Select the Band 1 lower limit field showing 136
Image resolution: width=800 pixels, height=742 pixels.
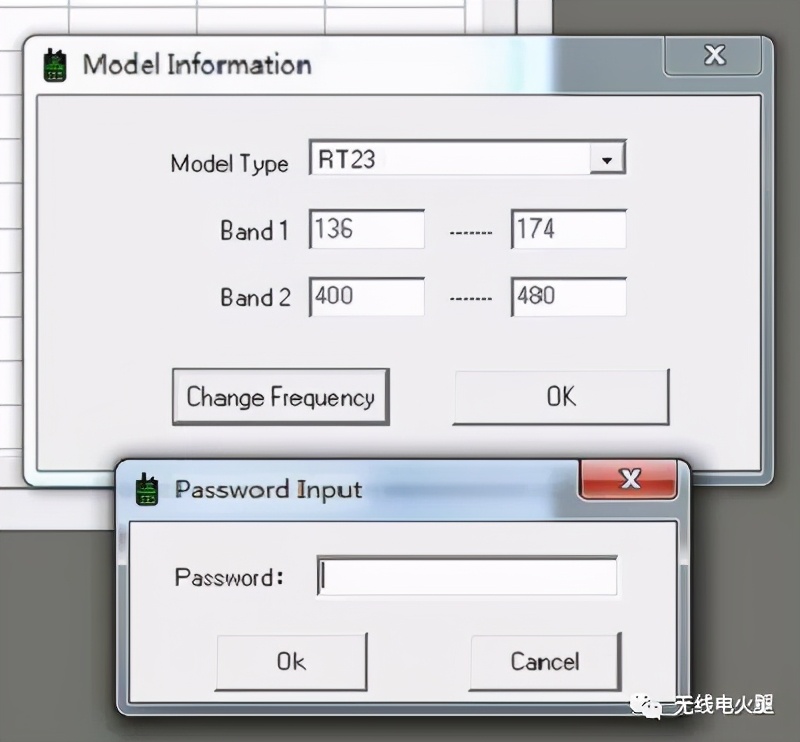[x=366, y=228]
